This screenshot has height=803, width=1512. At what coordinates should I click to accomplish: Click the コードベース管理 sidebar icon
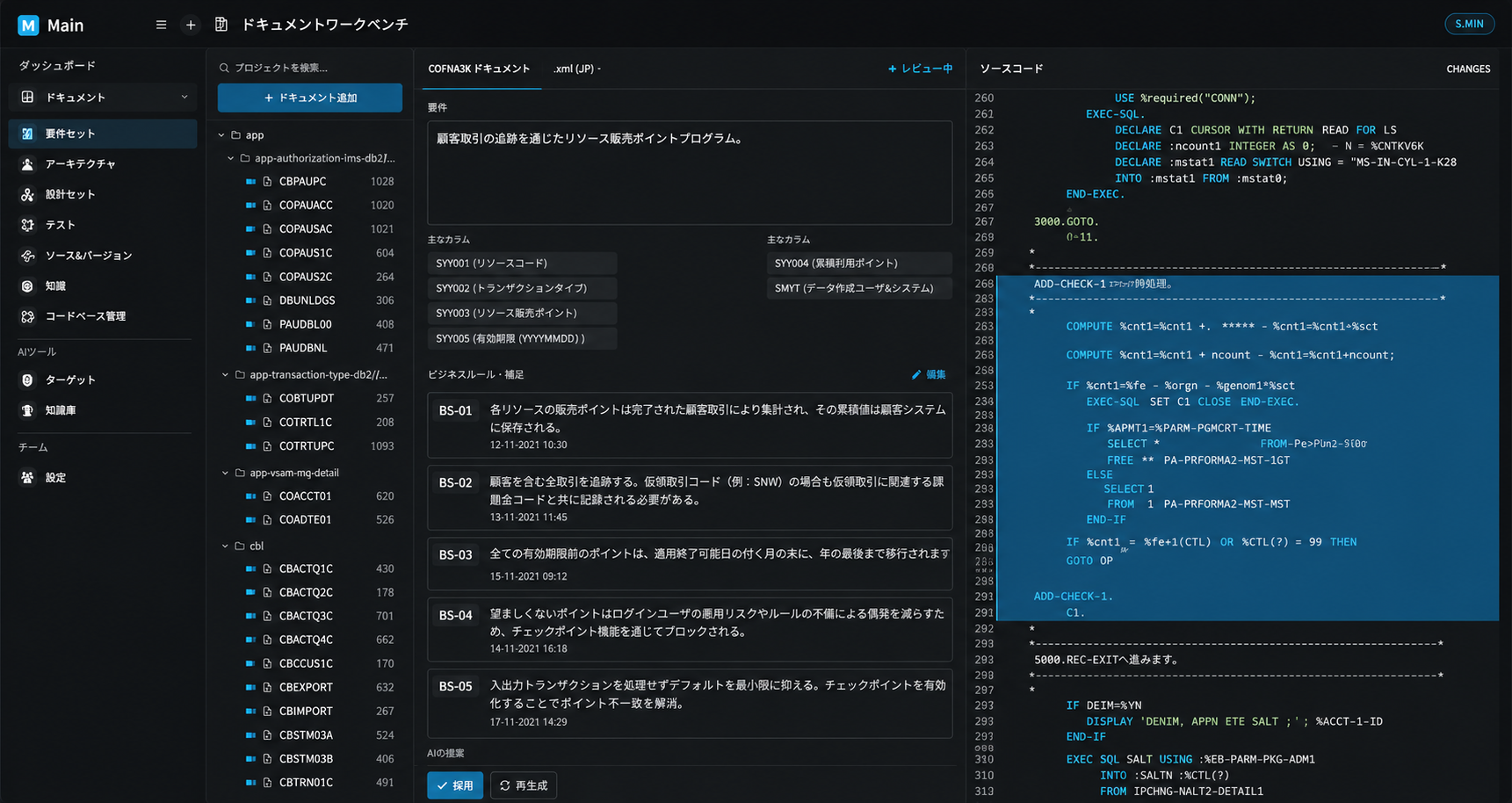[x=27, y=316]
